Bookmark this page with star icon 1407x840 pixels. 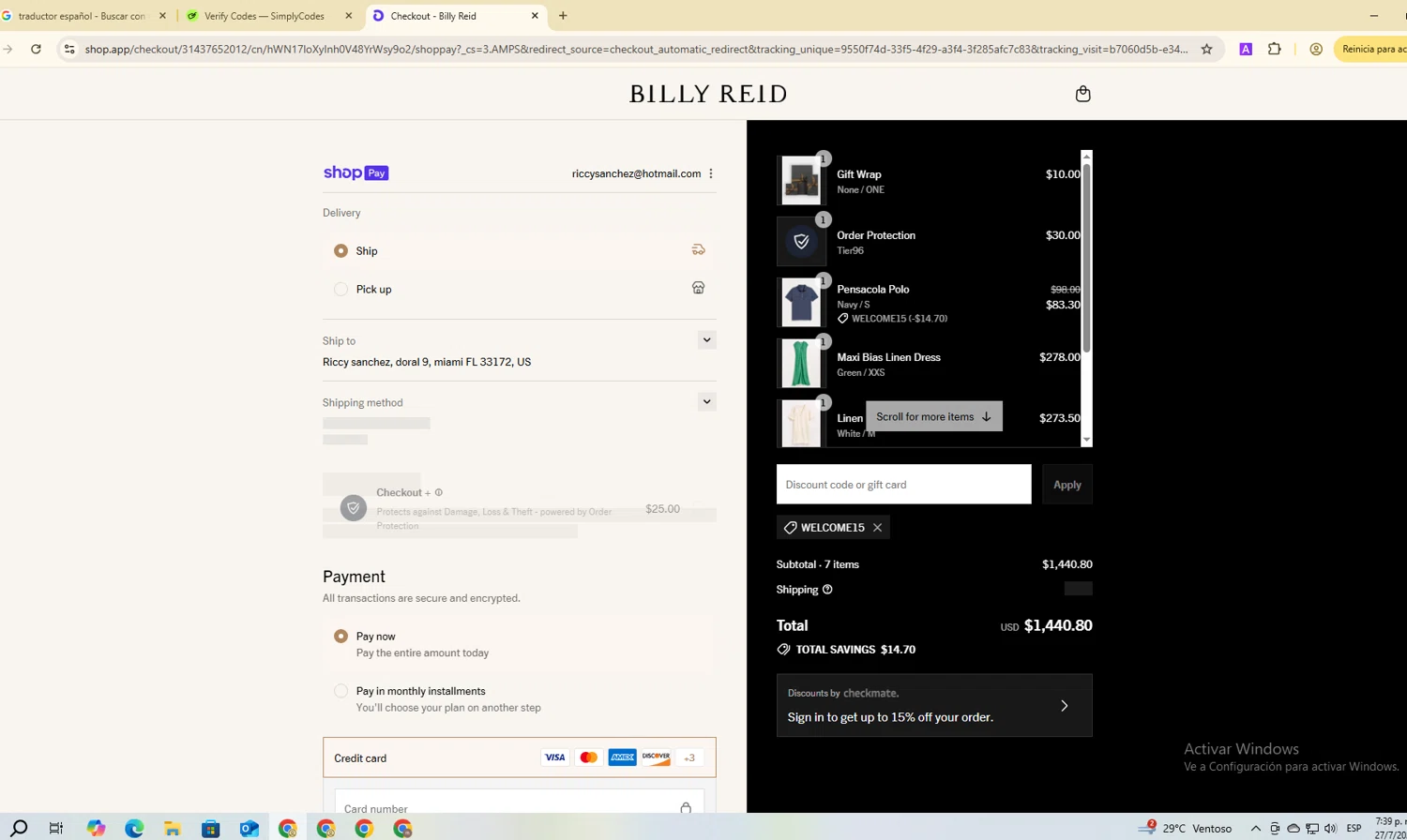(x=1207, y=49)
